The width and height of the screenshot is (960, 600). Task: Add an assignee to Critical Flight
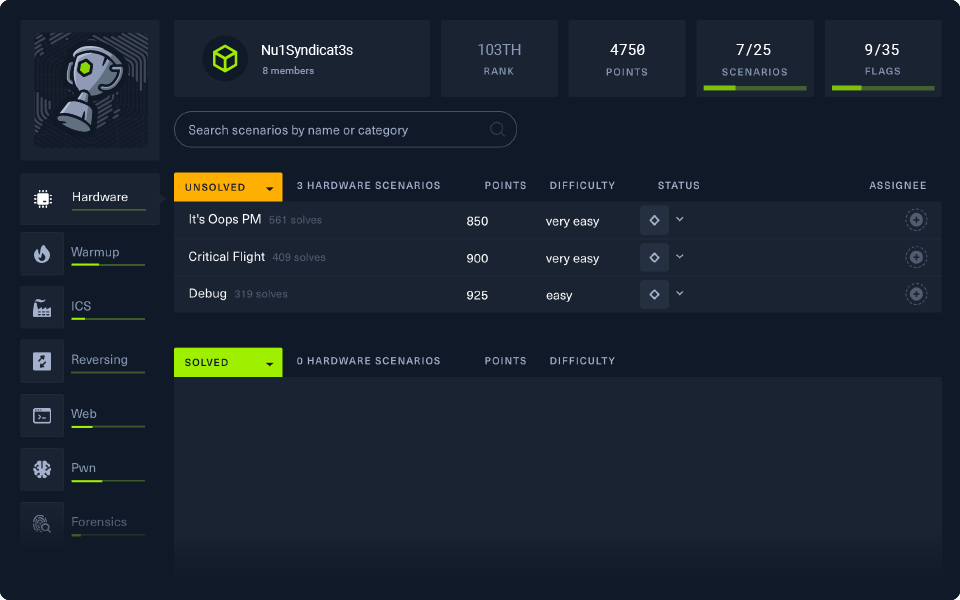point(916,257)
